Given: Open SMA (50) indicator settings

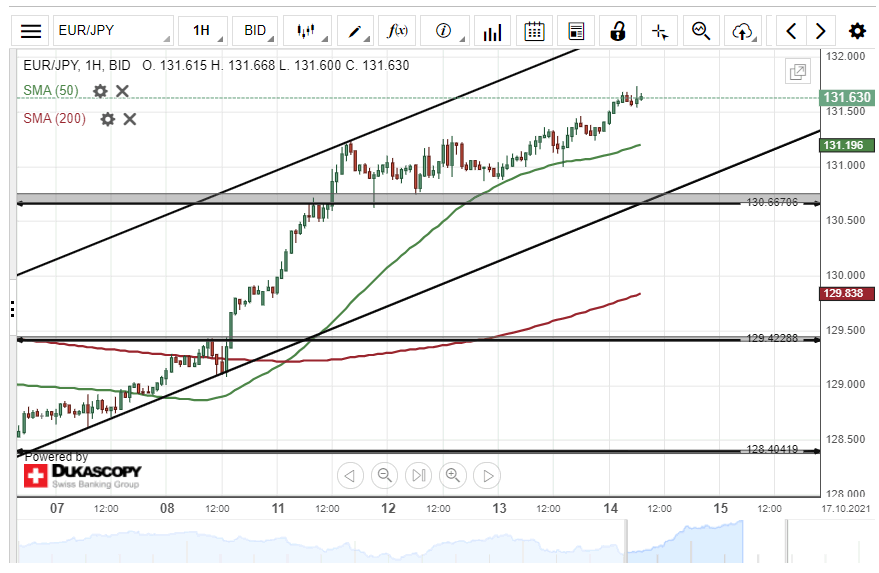Looking at the screenshot, I should 100,91.
